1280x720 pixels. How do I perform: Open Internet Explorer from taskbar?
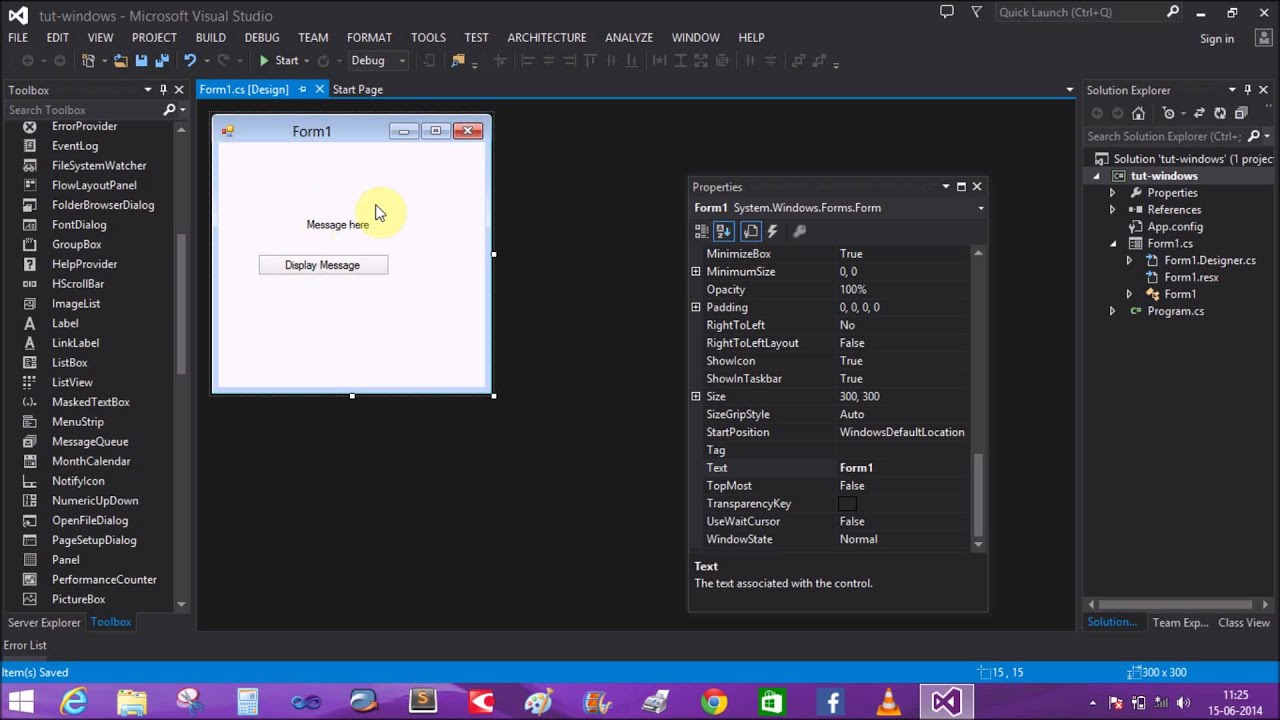74,702
